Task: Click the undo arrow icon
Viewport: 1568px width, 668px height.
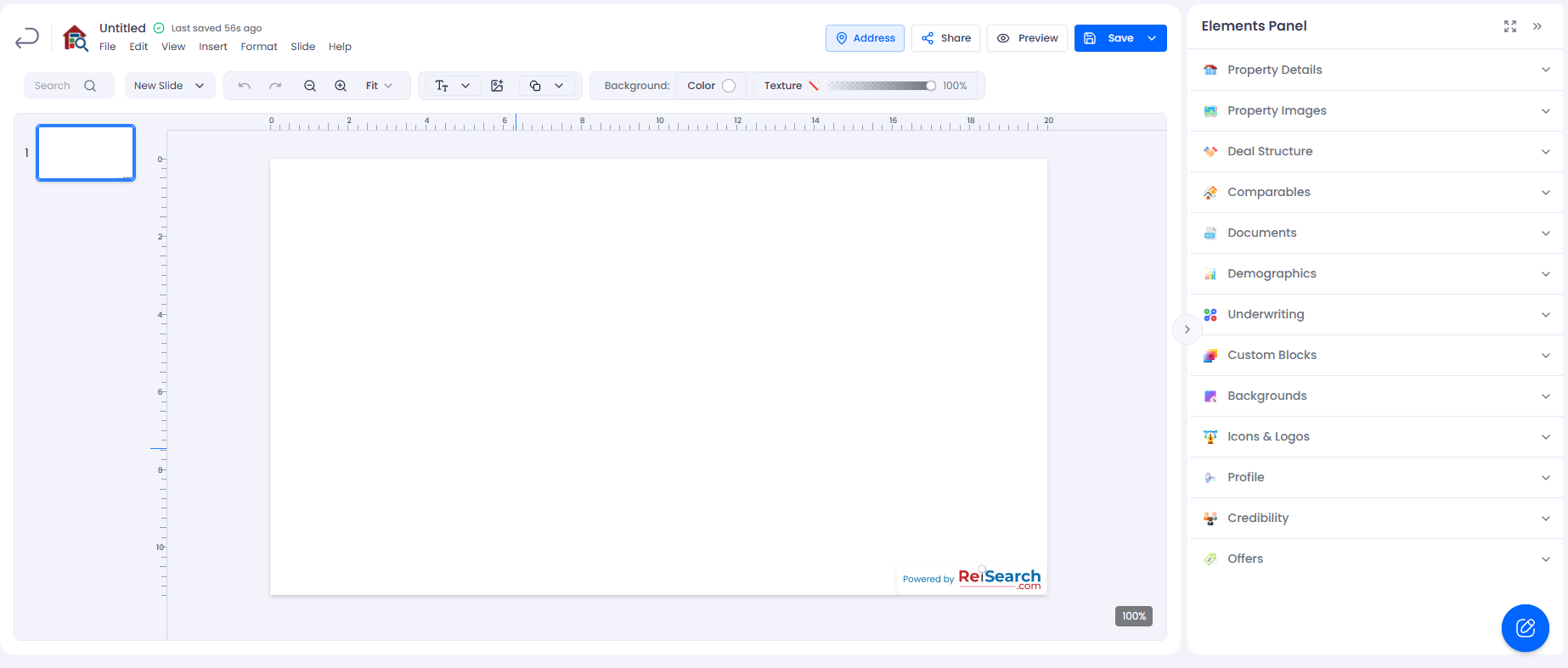Action: [x=245, y=86]
